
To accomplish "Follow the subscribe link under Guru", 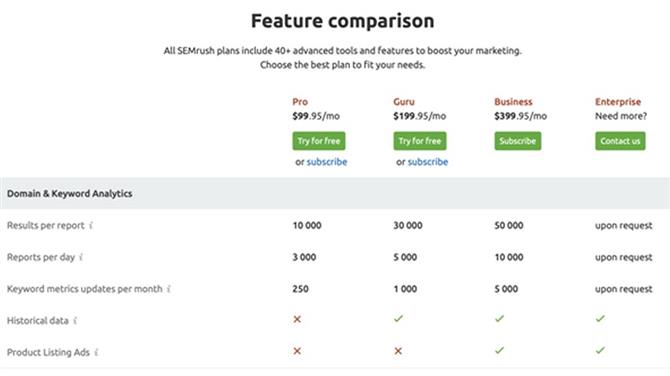I will (428, 162).
